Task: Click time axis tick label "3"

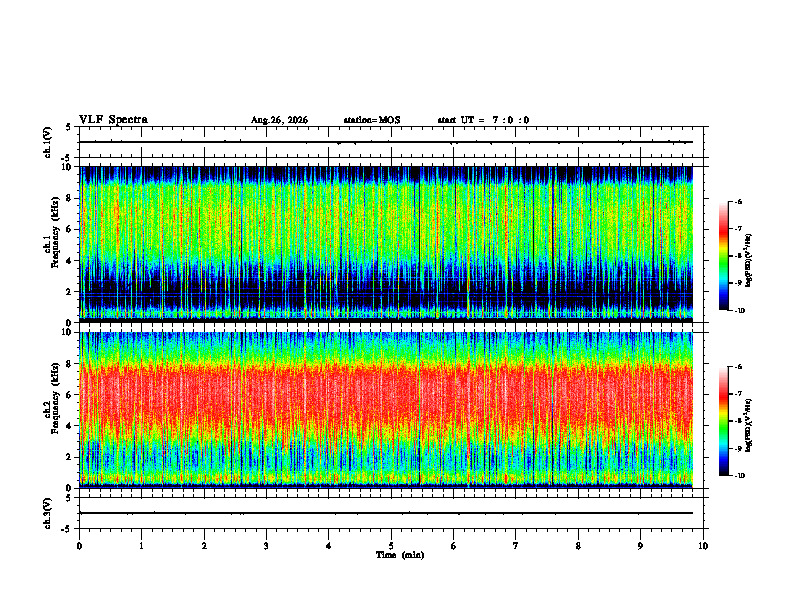Action: click(266, 546)
